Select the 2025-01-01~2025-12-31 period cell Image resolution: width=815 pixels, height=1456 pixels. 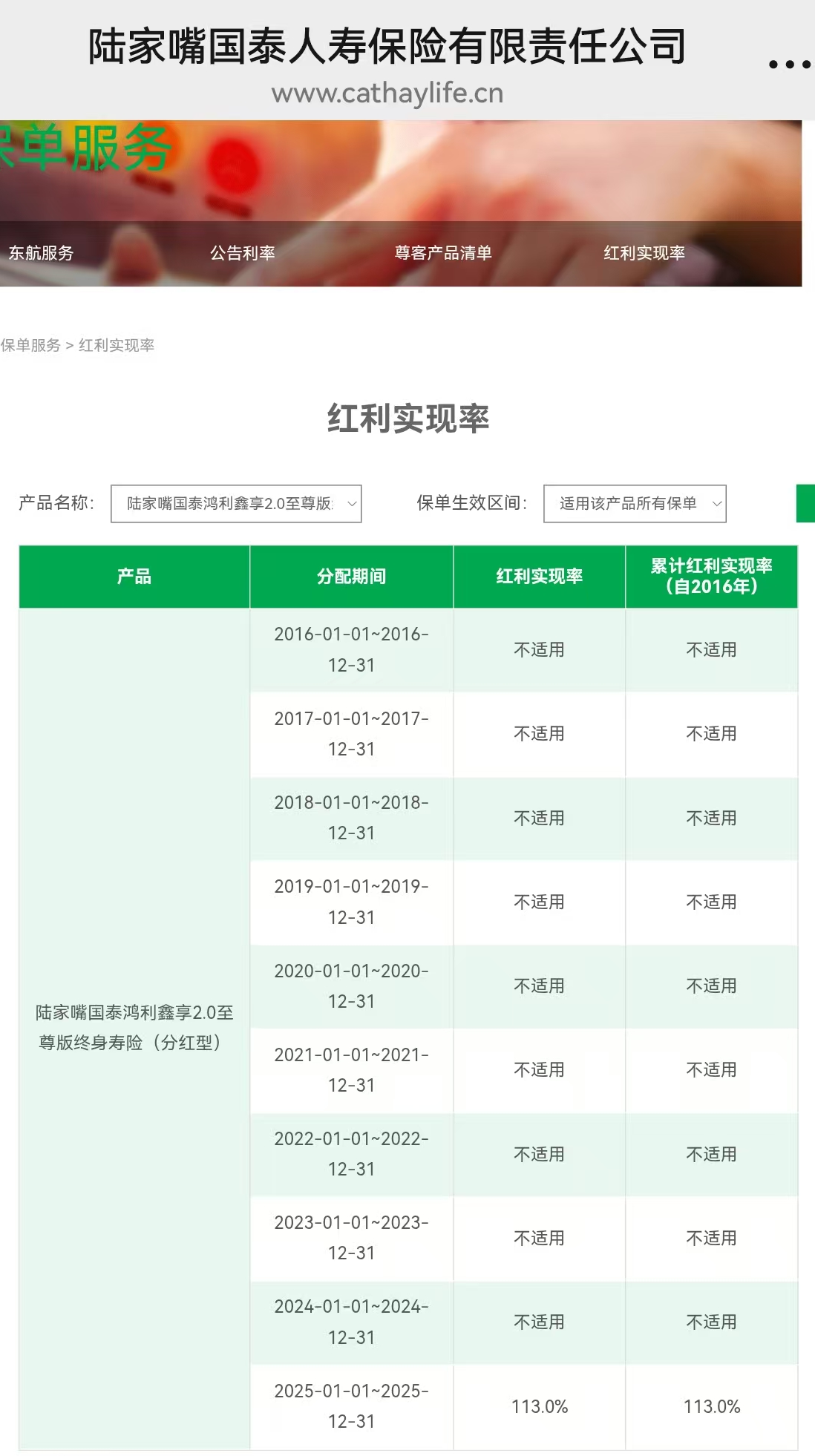[x=351, y=1406]
